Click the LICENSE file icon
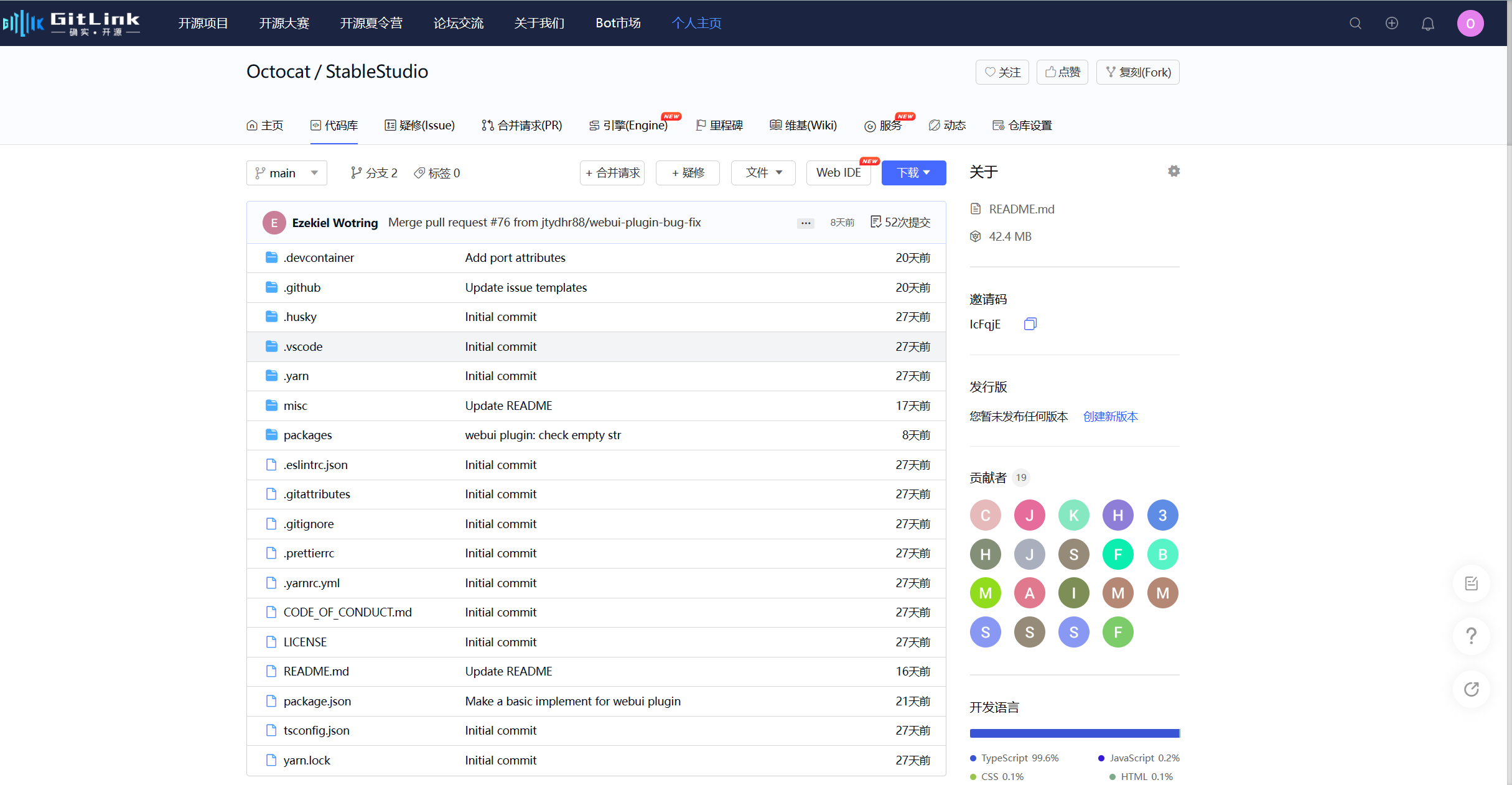The height and width of the screenshot is (785, 1512). pyautogui.click(x=271, y=641)
